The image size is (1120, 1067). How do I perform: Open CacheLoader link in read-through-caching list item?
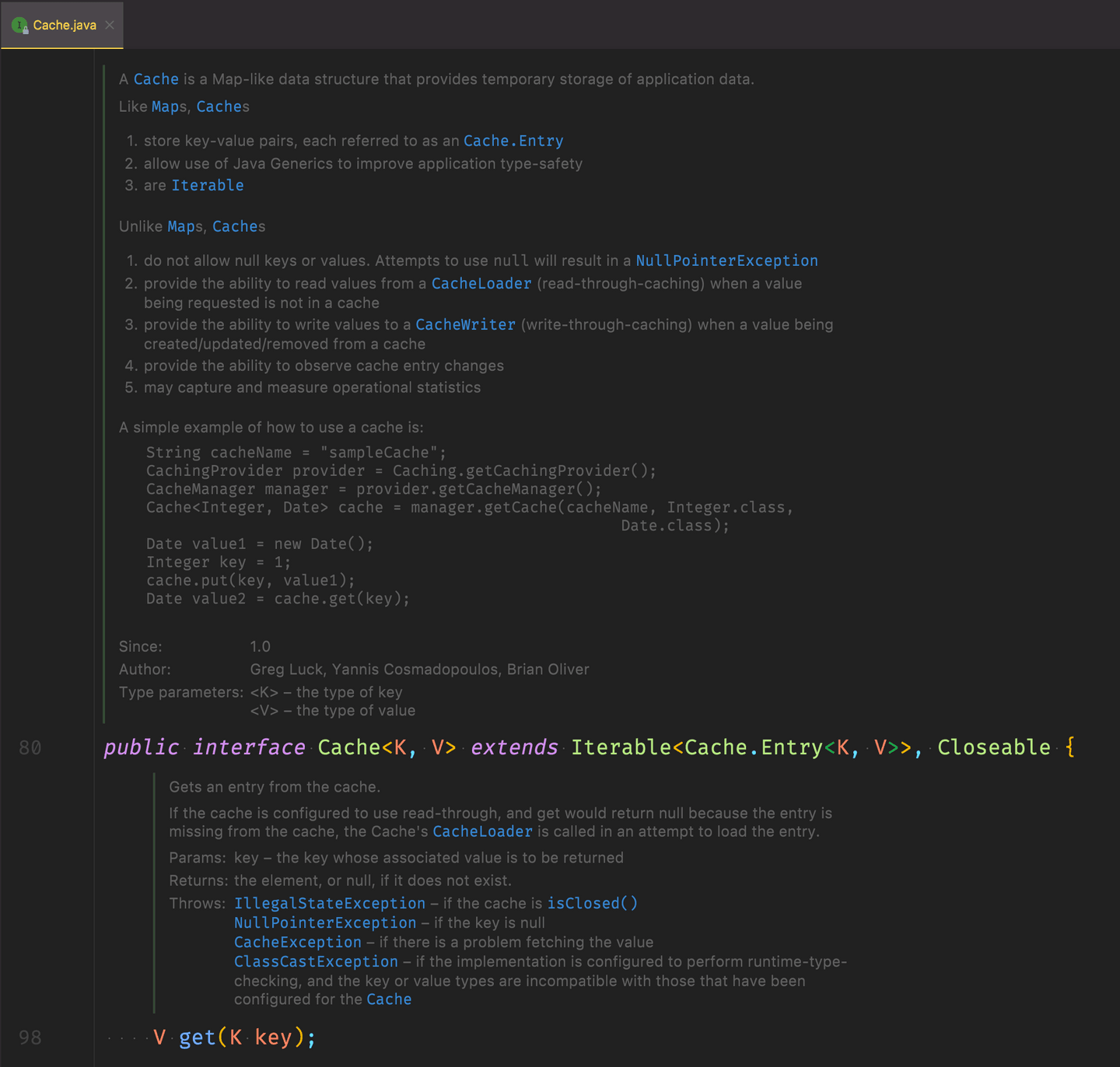coord(481,283)
